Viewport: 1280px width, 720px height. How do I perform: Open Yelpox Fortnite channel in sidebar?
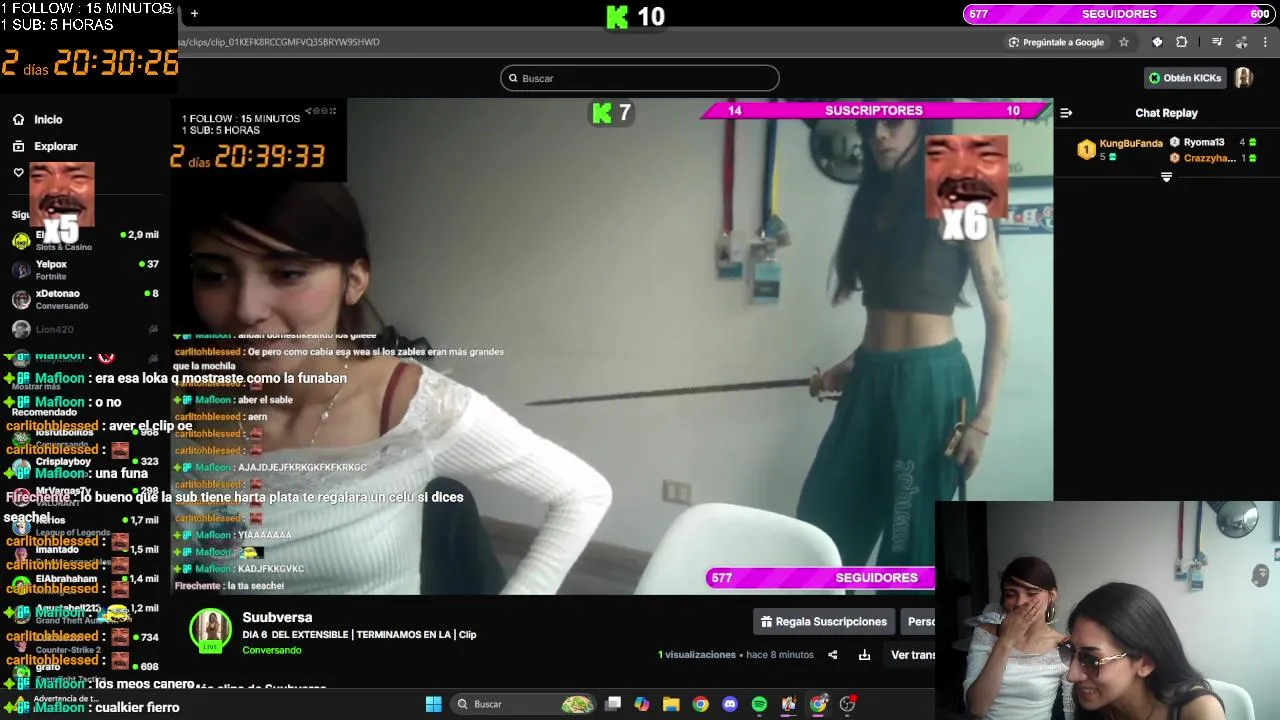coord(85,270)
